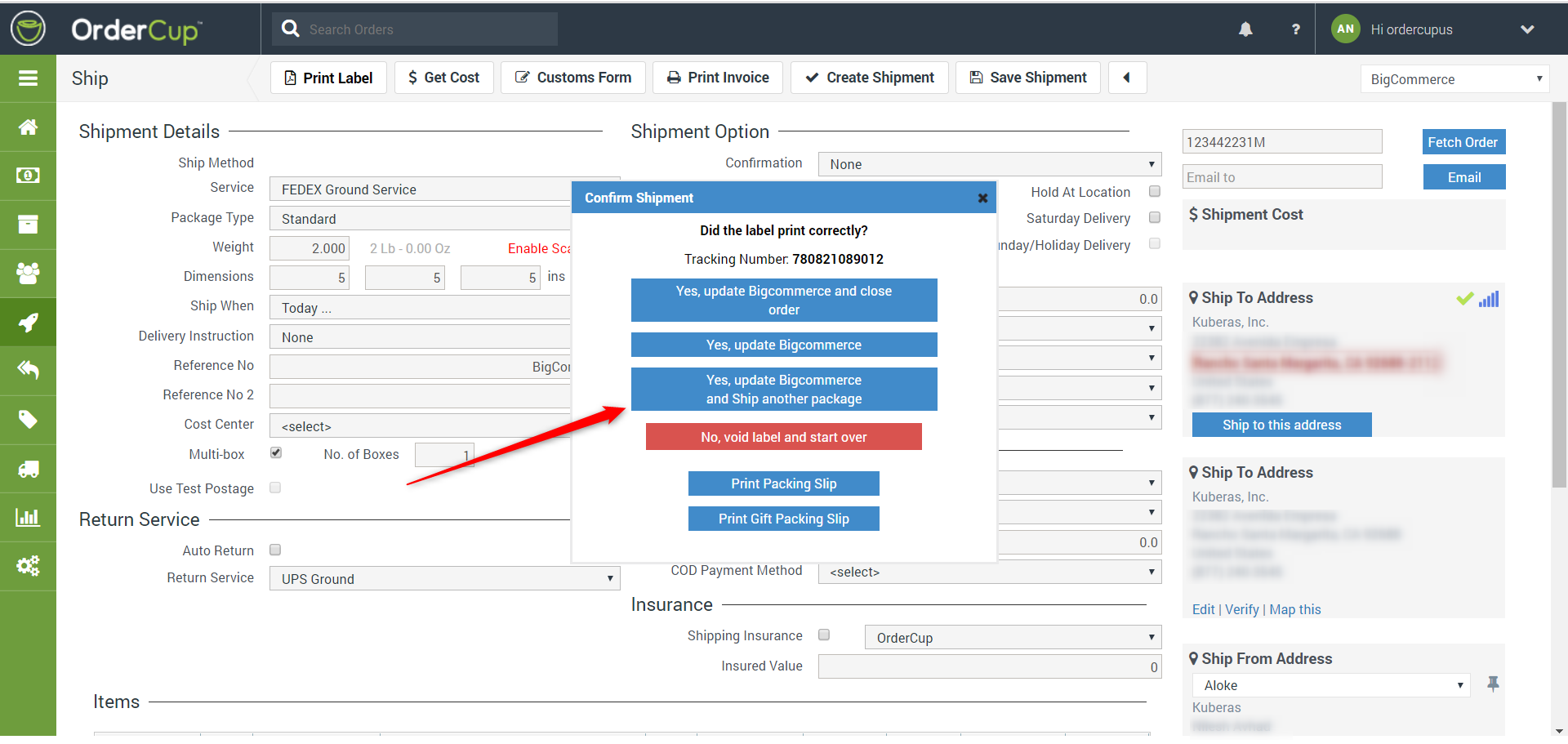Open the Cost Center select dropdown
The height and width of the screenshot is (744, 1568).
point(421,425)
